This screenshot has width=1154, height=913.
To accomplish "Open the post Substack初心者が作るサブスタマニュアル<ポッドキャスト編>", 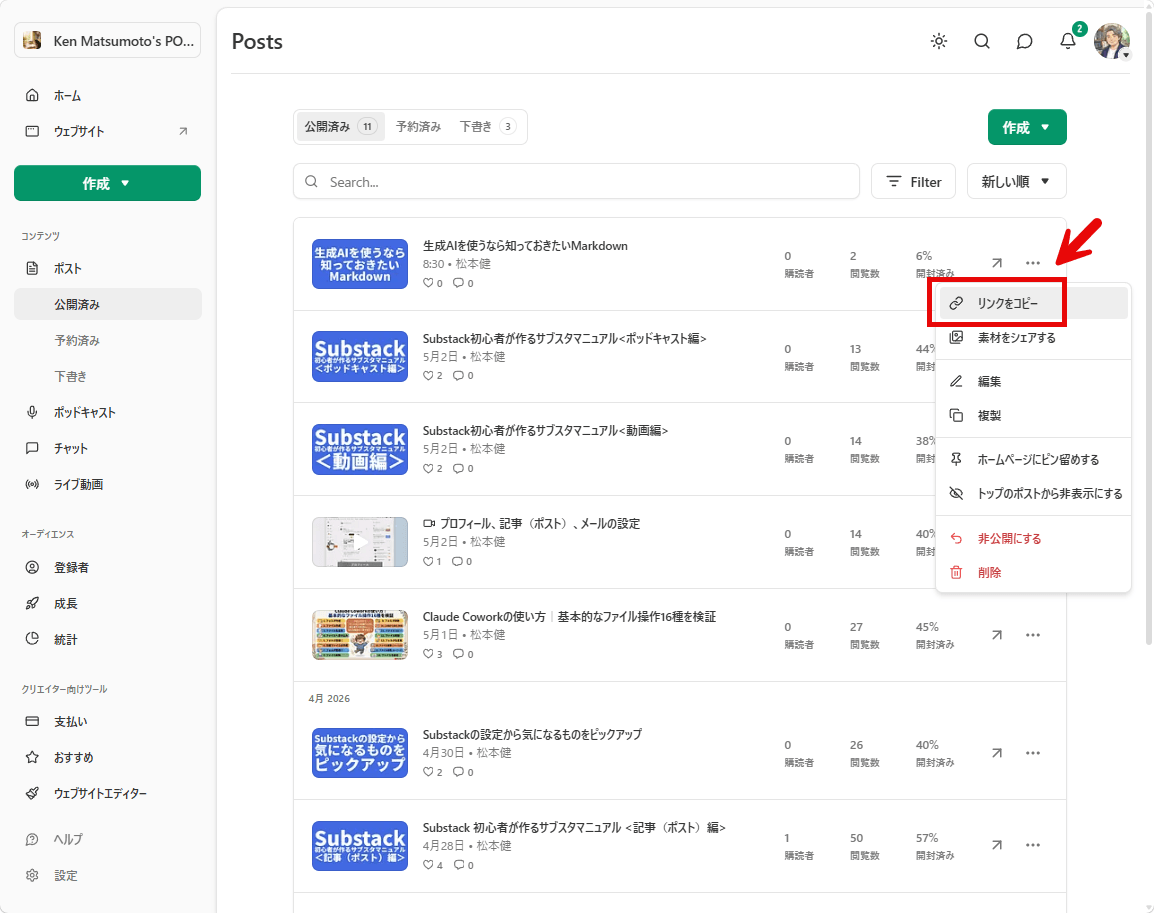I will point(564,338).
